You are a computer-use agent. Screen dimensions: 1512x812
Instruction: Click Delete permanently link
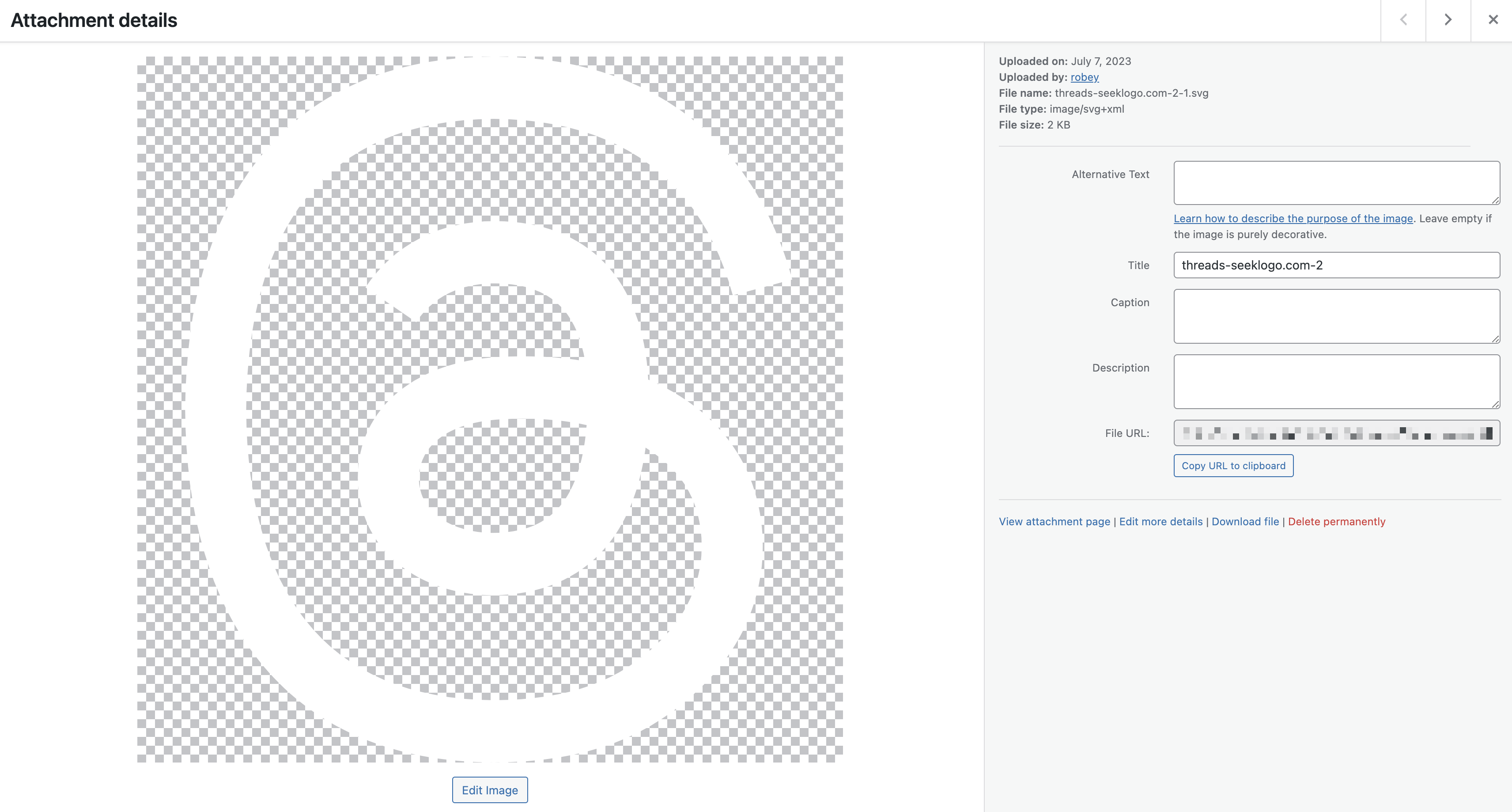tap(1336, 521)
